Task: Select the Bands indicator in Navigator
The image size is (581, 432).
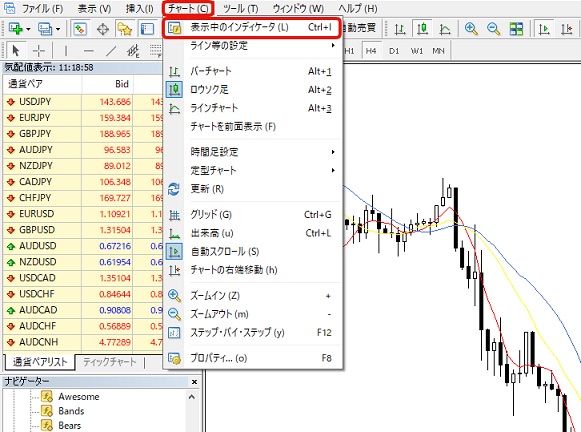Action: pyautogui.click(x=63, y=411)
